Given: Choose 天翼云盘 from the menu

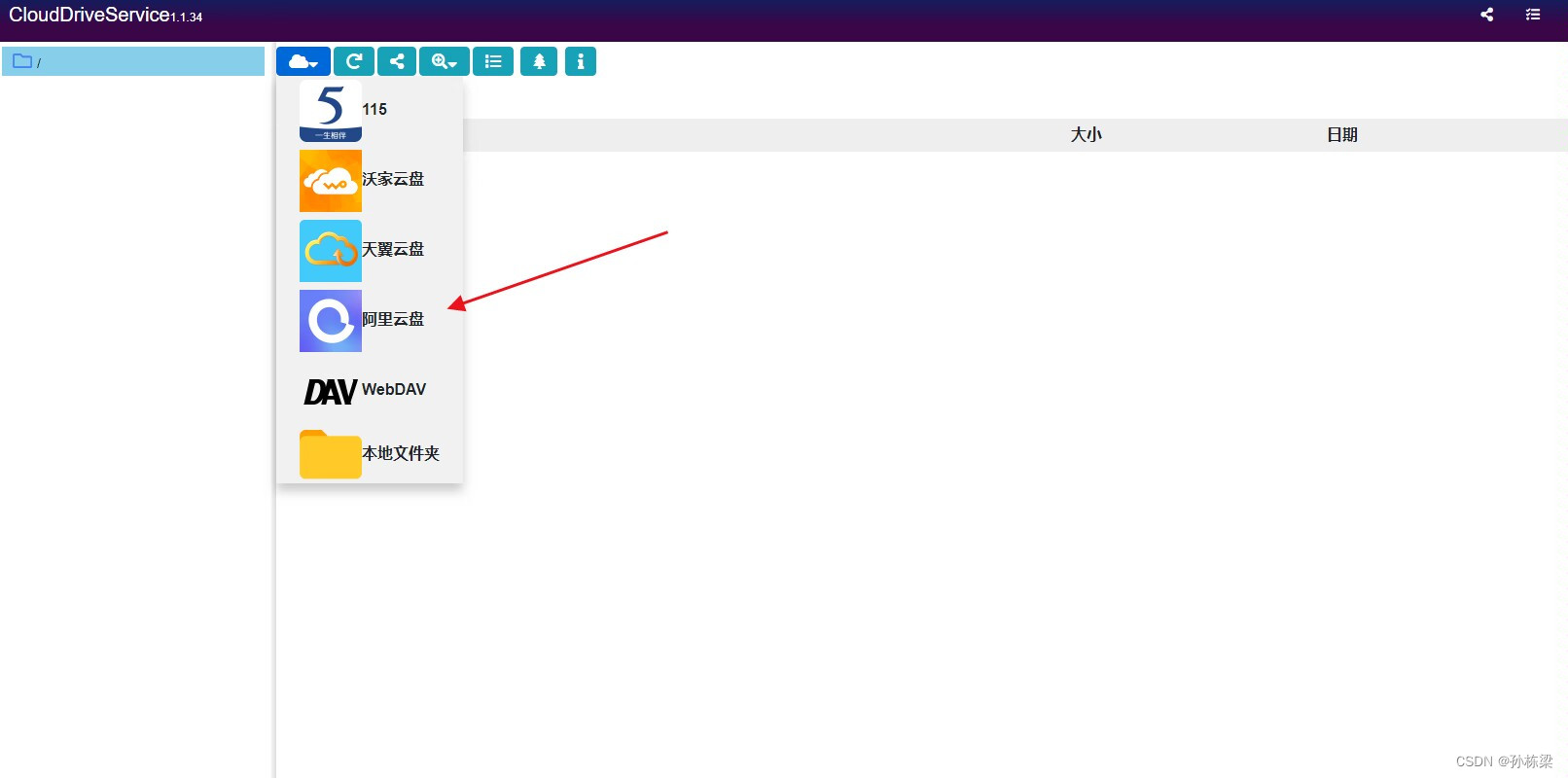Looking at the screenshot, I should [x=393, y=249].
